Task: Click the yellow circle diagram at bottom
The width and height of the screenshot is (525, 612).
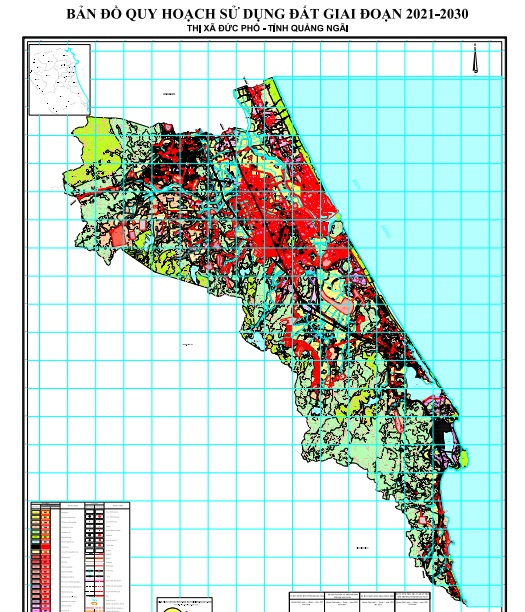Action: point(173,610)
